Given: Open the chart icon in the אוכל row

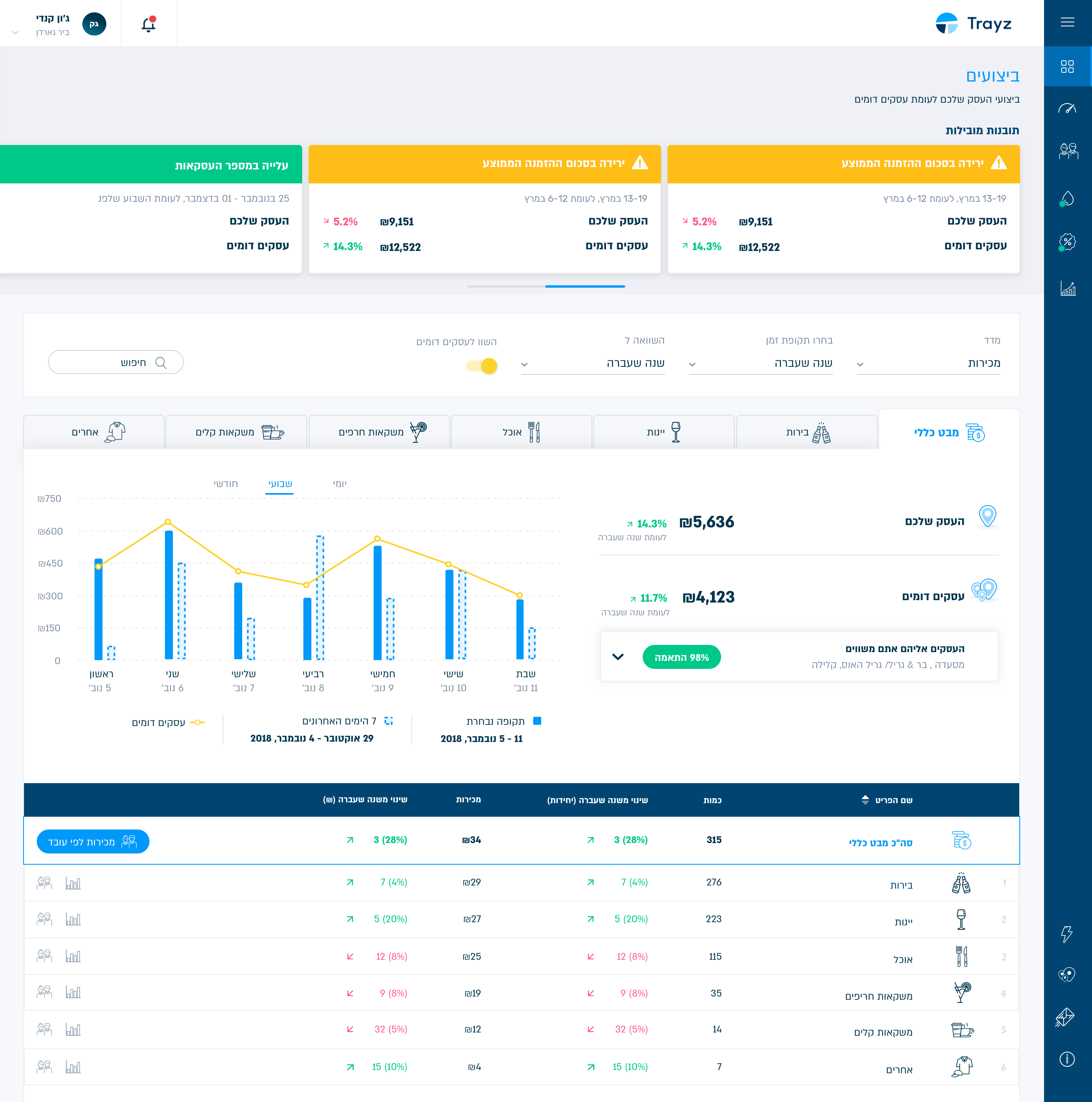Looking at the screenshot, I should coord(73,956).
